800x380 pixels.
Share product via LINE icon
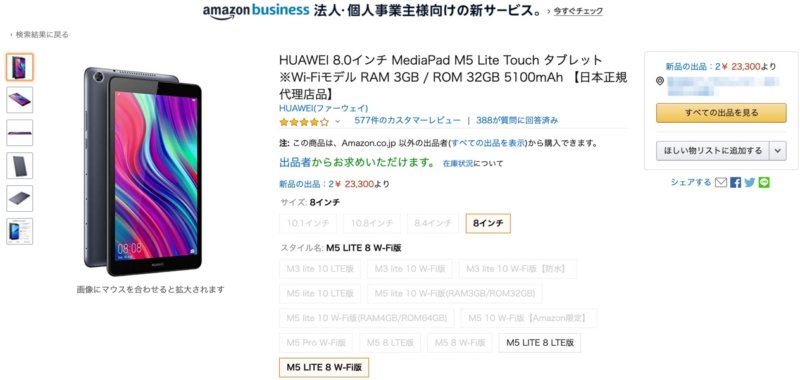(764, 182)
